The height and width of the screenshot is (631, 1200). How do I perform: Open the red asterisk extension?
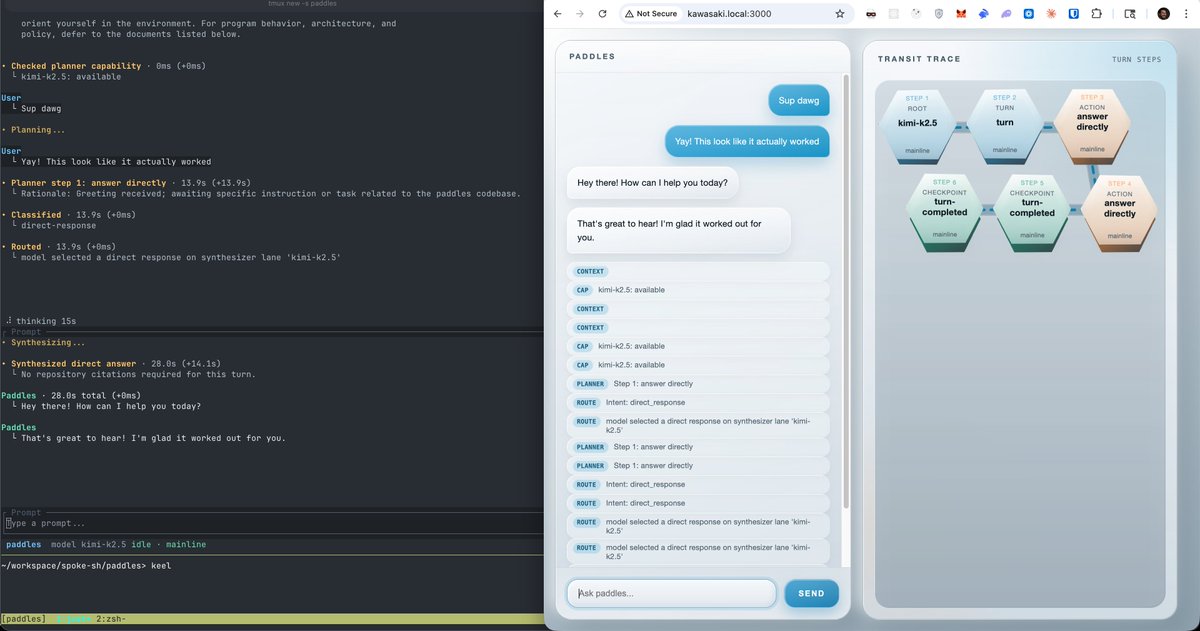coord(1051,14)
